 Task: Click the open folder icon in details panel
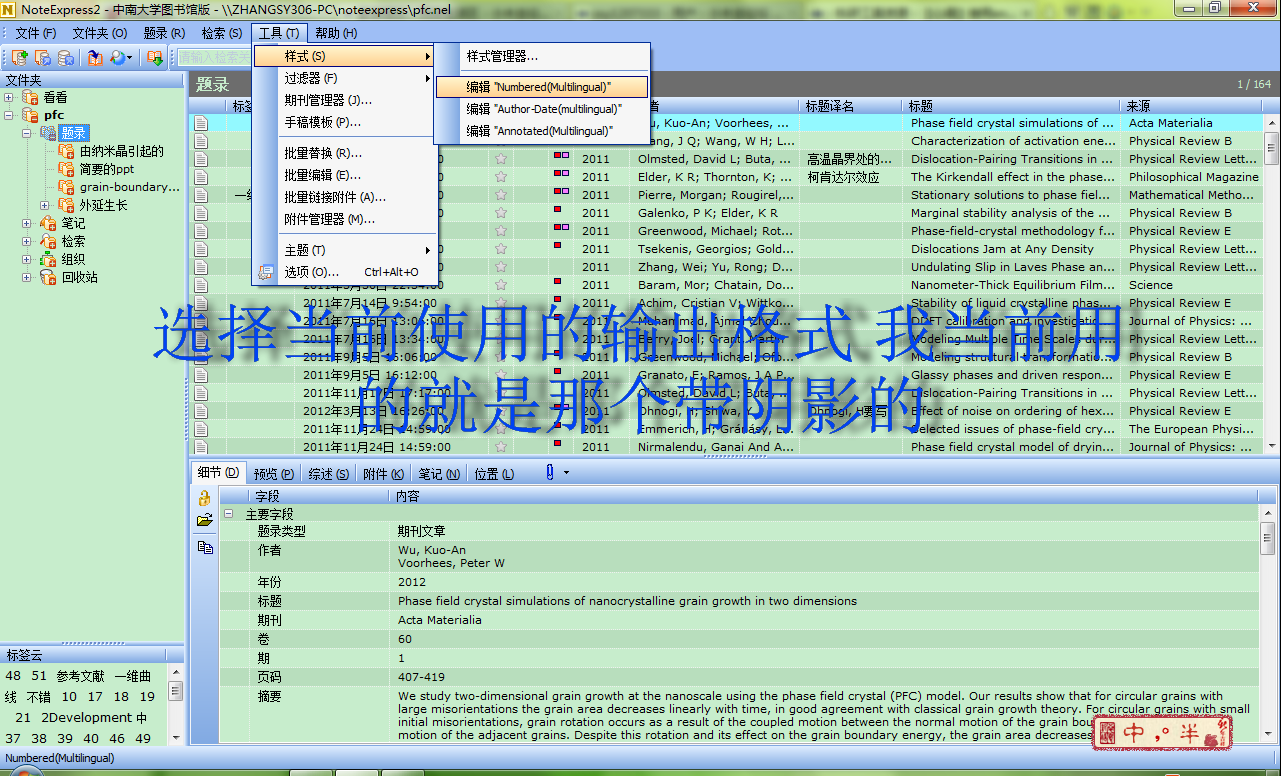(x=205, y=521)
